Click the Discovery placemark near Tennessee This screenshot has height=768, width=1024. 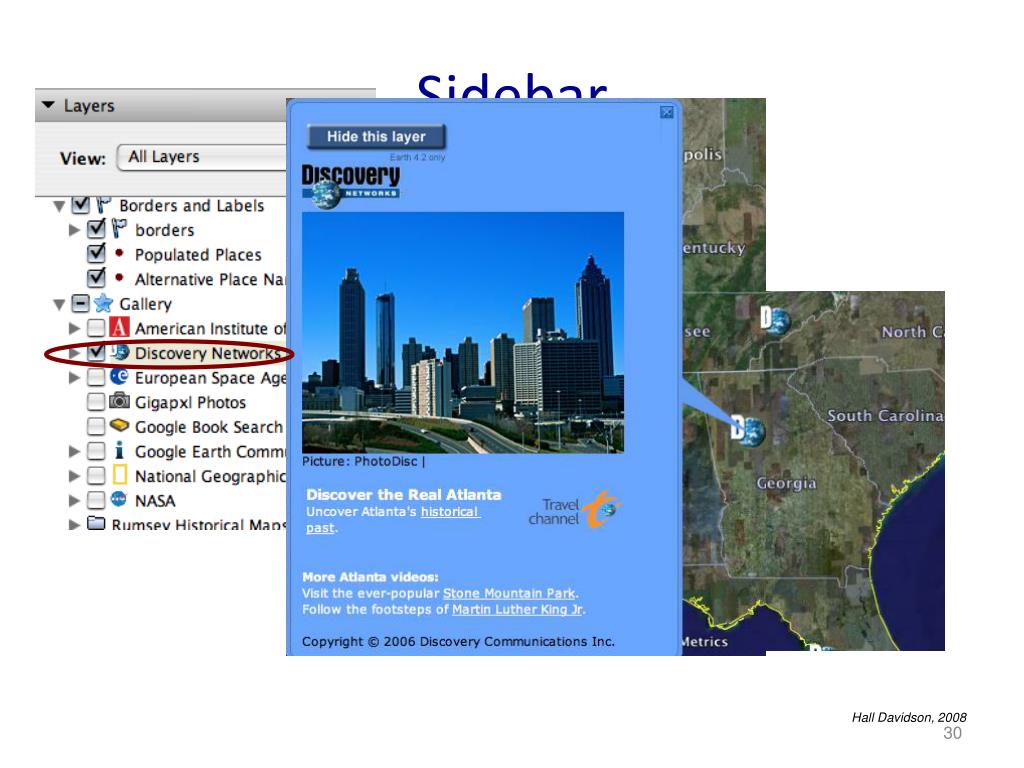click(775, 320)
